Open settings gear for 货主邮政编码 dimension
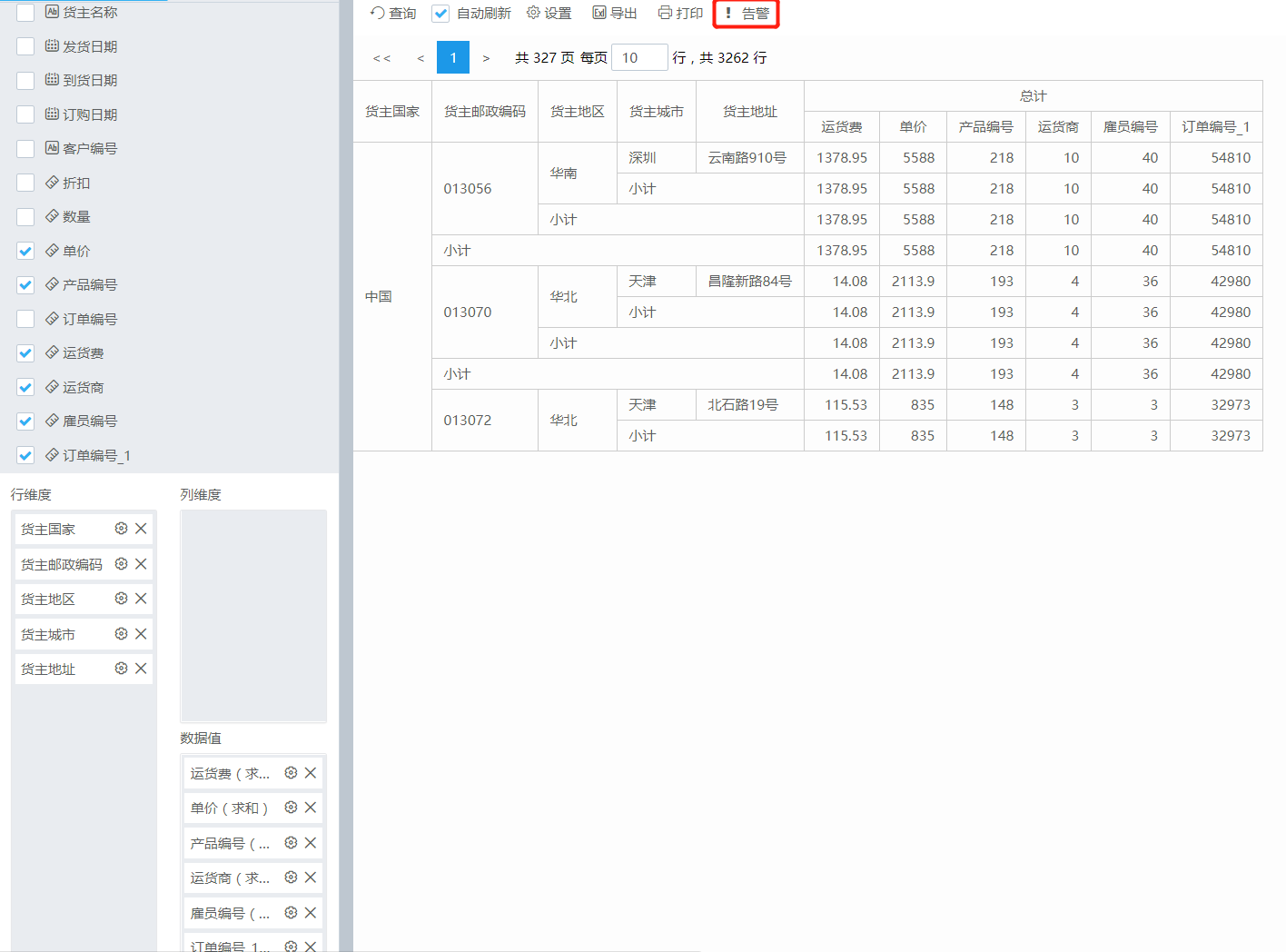This screenshot has width=1286, height=952. click(121, 564)
